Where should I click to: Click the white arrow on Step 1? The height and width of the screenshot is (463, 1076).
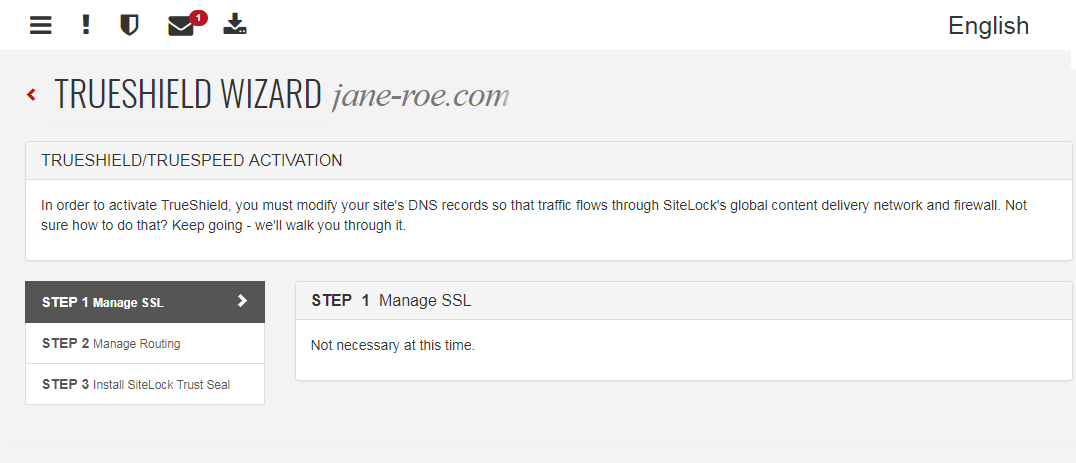pos(242,300)
